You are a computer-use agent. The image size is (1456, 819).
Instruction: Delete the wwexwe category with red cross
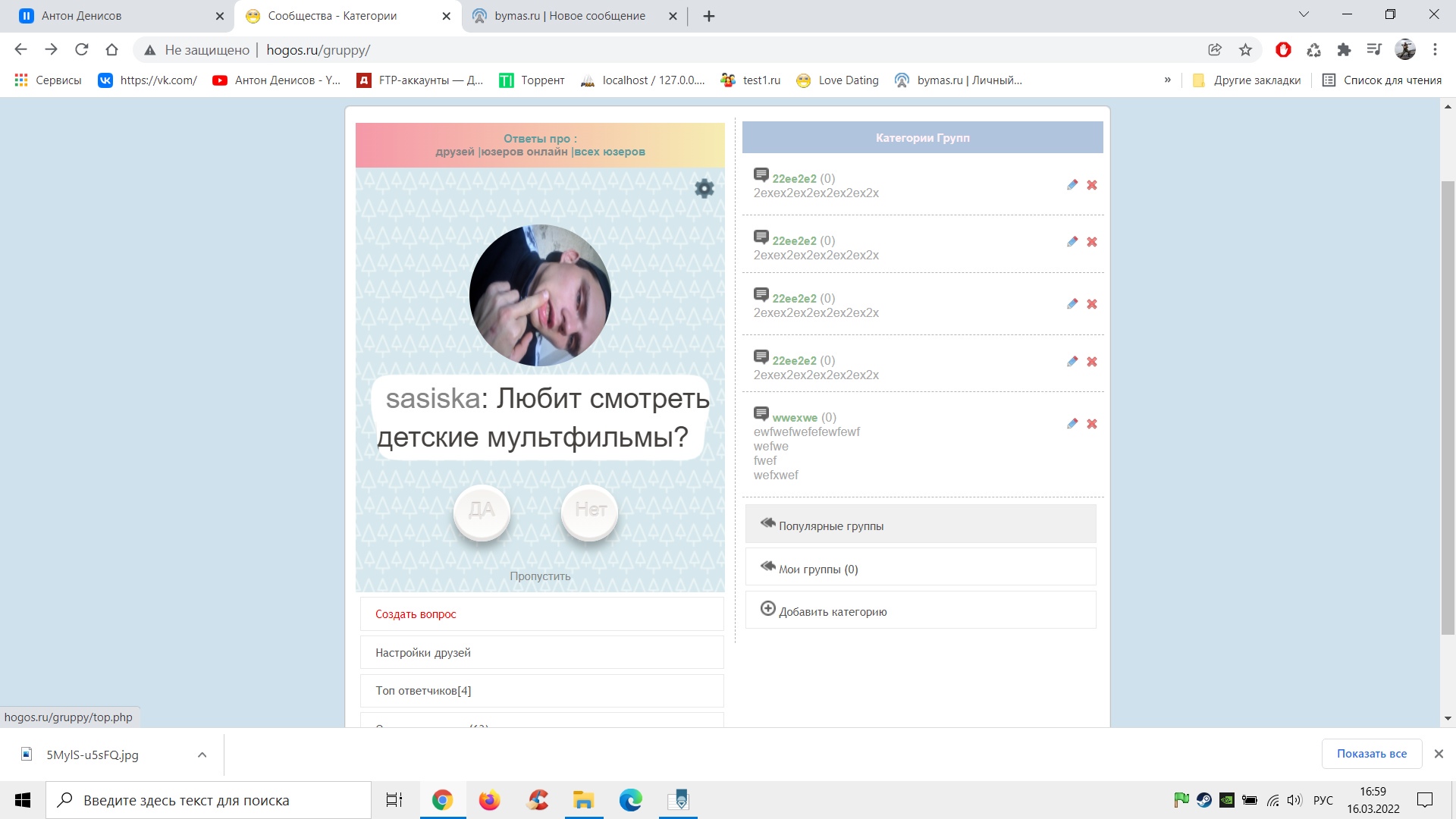tap(1092, 424)
